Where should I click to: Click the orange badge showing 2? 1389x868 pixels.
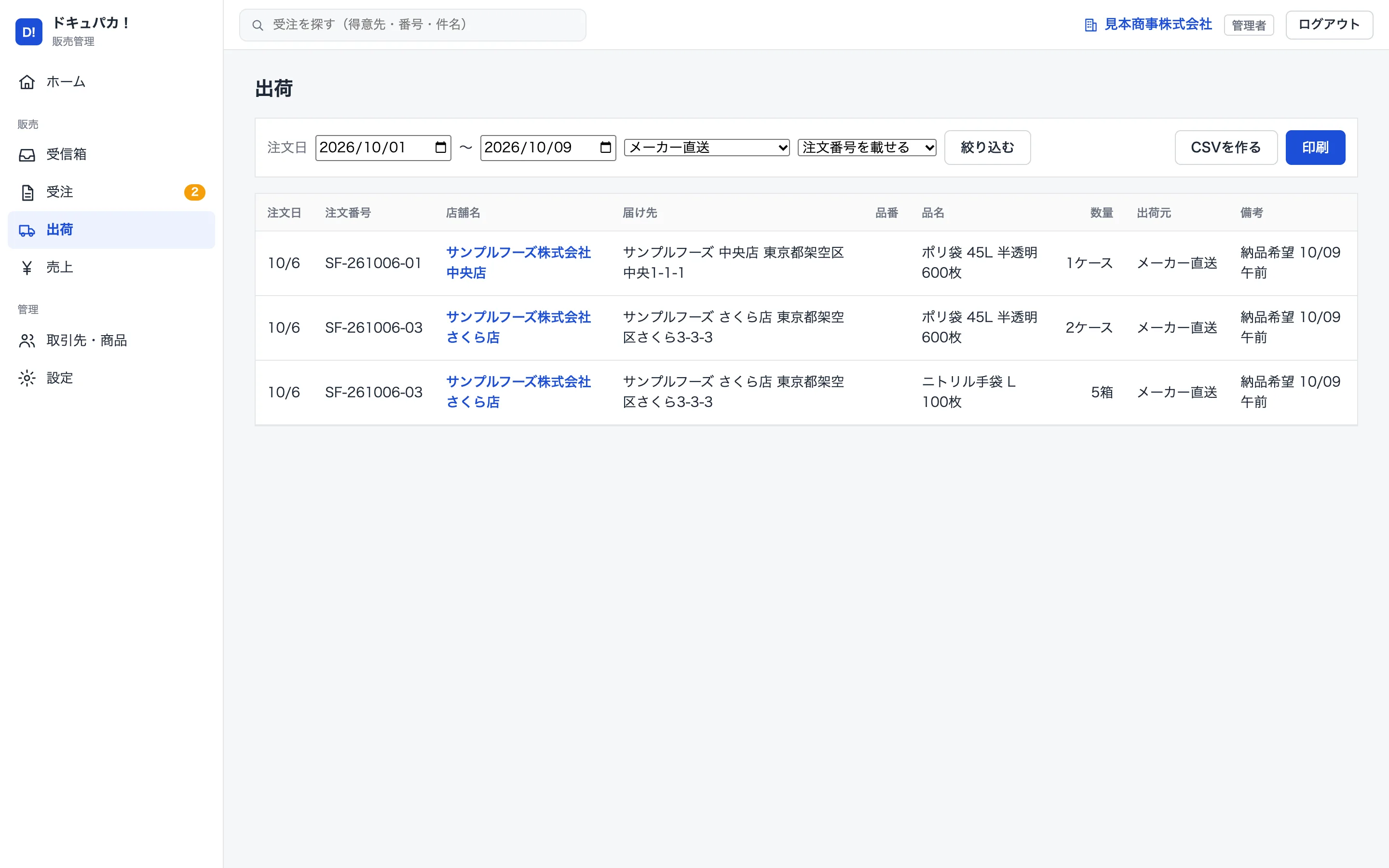pos(194,192)
